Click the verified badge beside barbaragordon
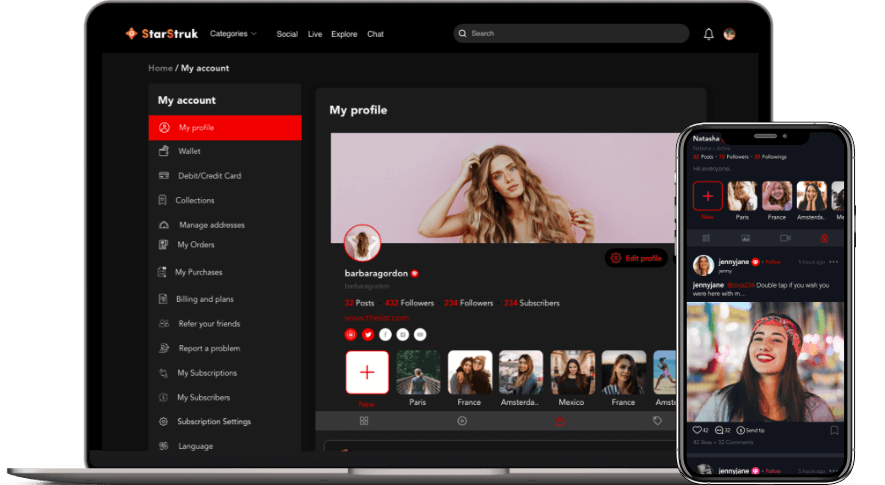Viewport: 885px width, 485px height. pos(415,273)
